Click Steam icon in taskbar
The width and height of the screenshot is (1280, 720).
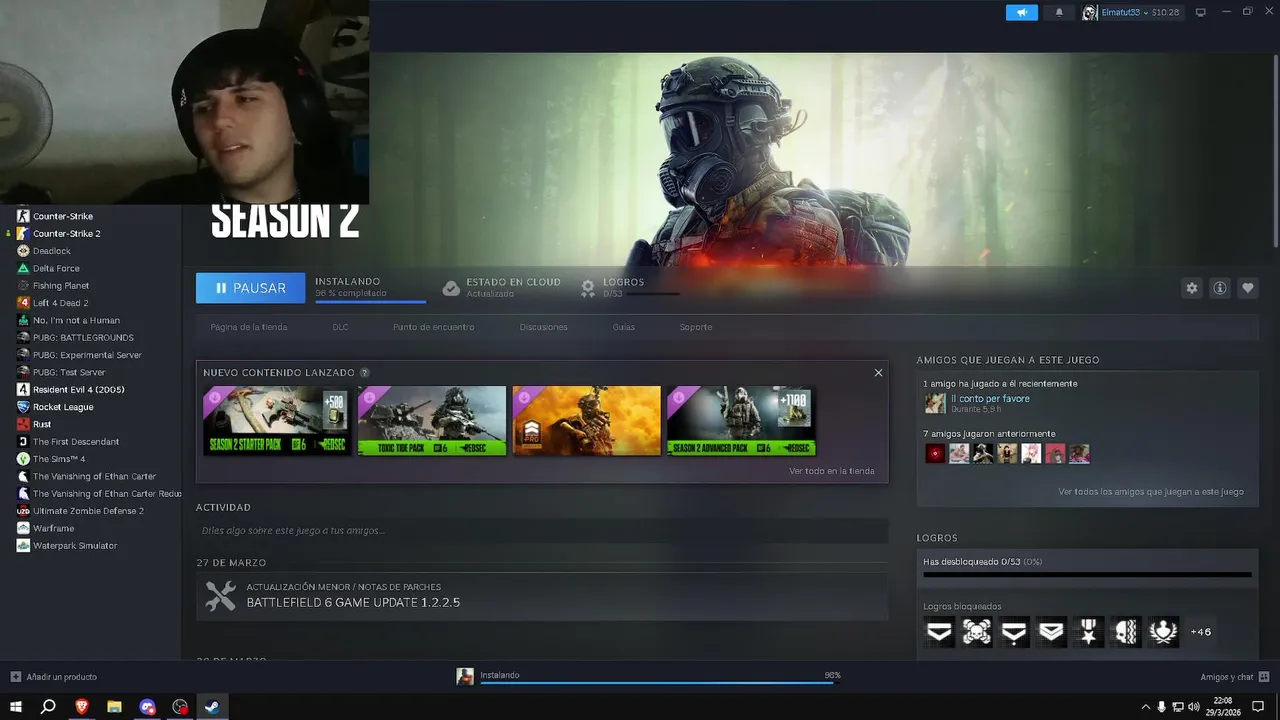(x=212, y=707)
